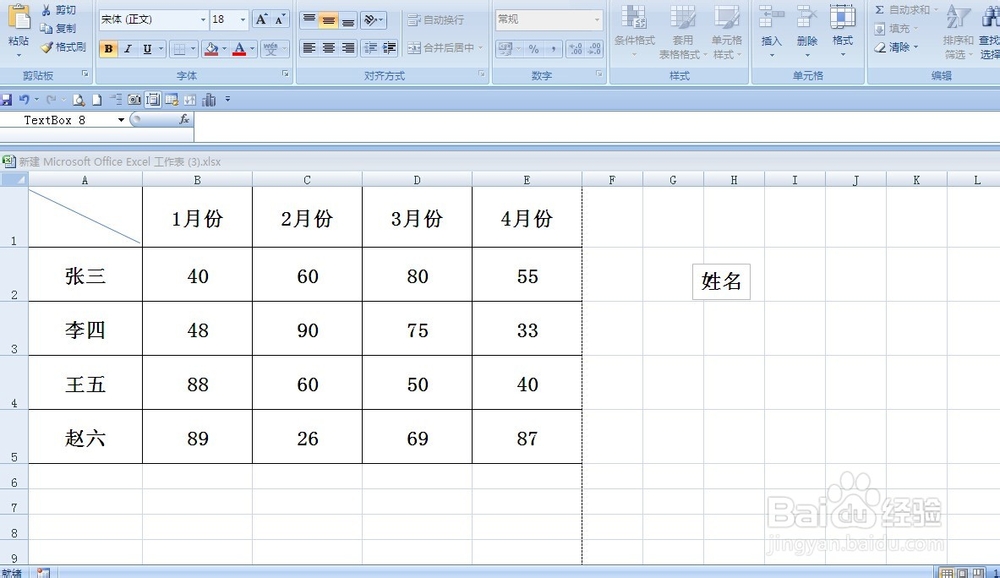Toggle Underline formatting

(147, 48)
